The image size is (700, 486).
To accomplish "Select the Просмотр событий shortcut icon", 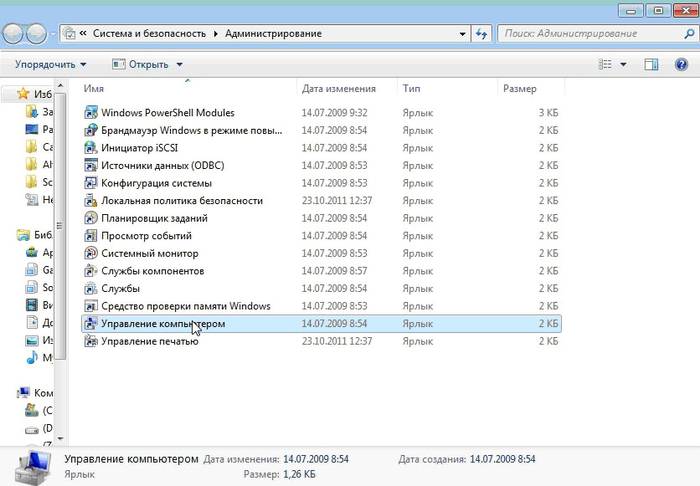I will [x=91, y=236].
